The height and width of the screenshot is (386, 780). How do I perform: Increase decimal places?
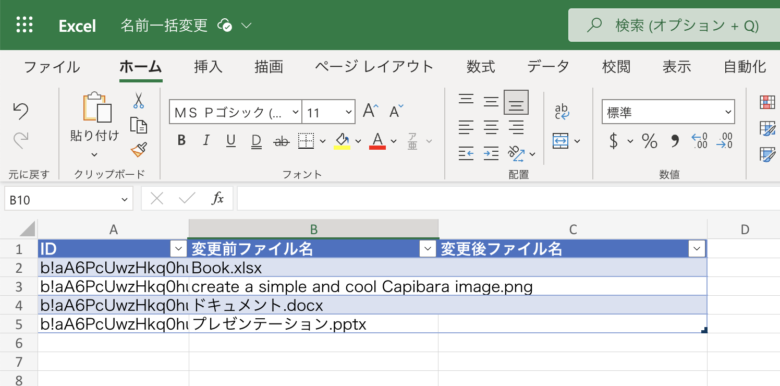coord(699,141)
